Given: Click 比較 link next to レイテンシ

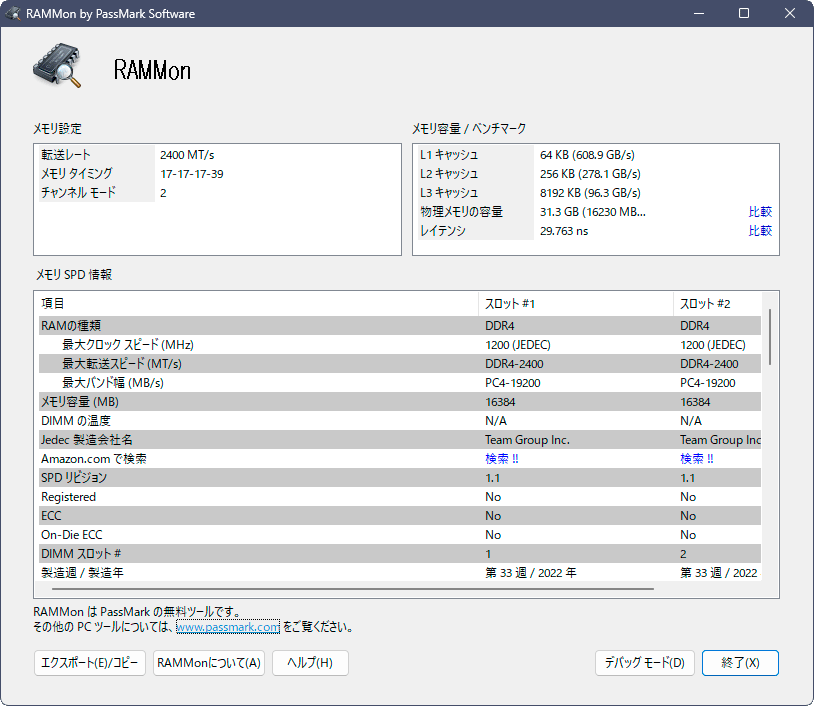Looking at the screenshot, I should tap(759, 230).
